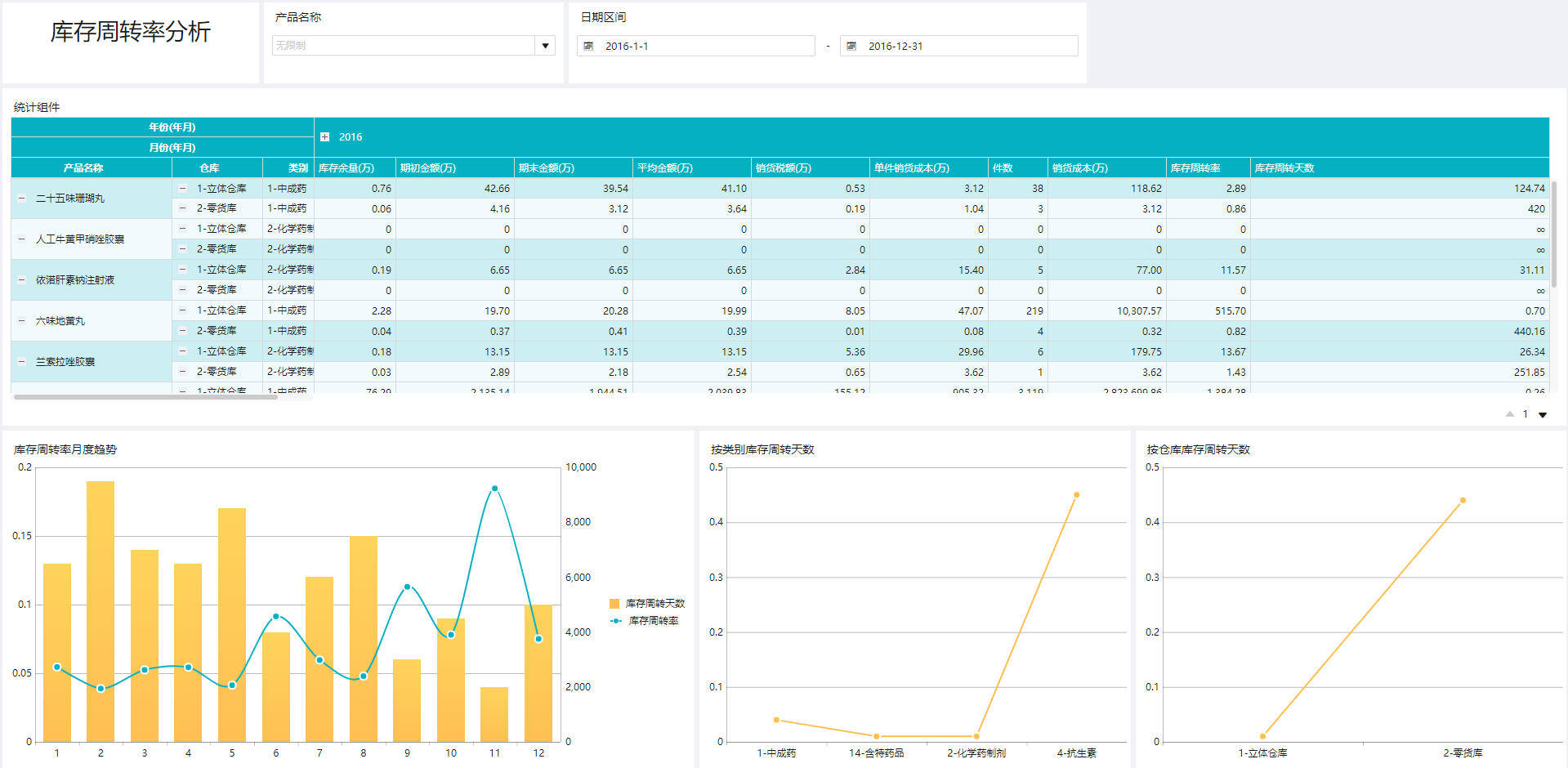Click the 库存余量(万) column header
Image resolution: width=1568 pixels, height=768 pixels.
coord(355,167)
